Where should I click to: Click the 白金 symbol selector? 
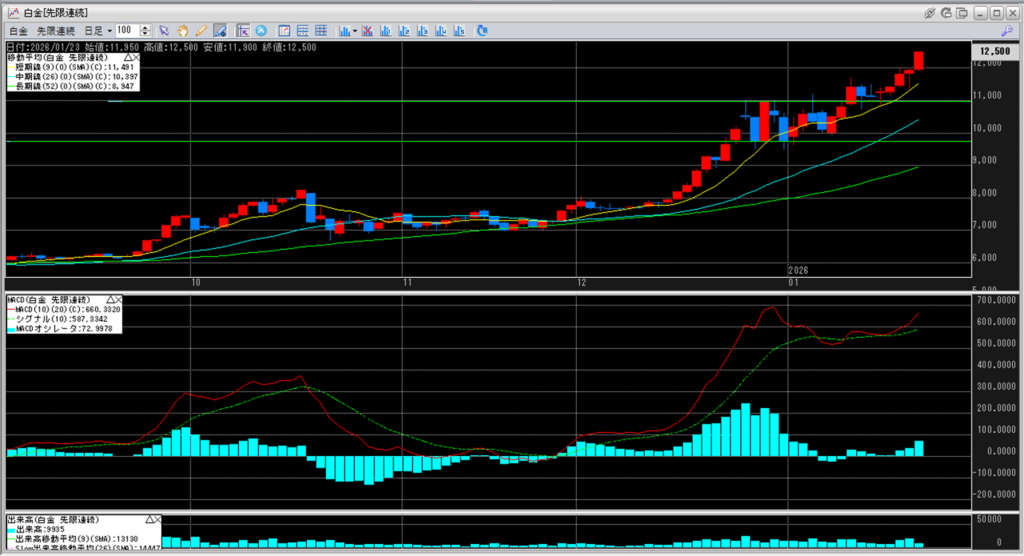point(18,31)
